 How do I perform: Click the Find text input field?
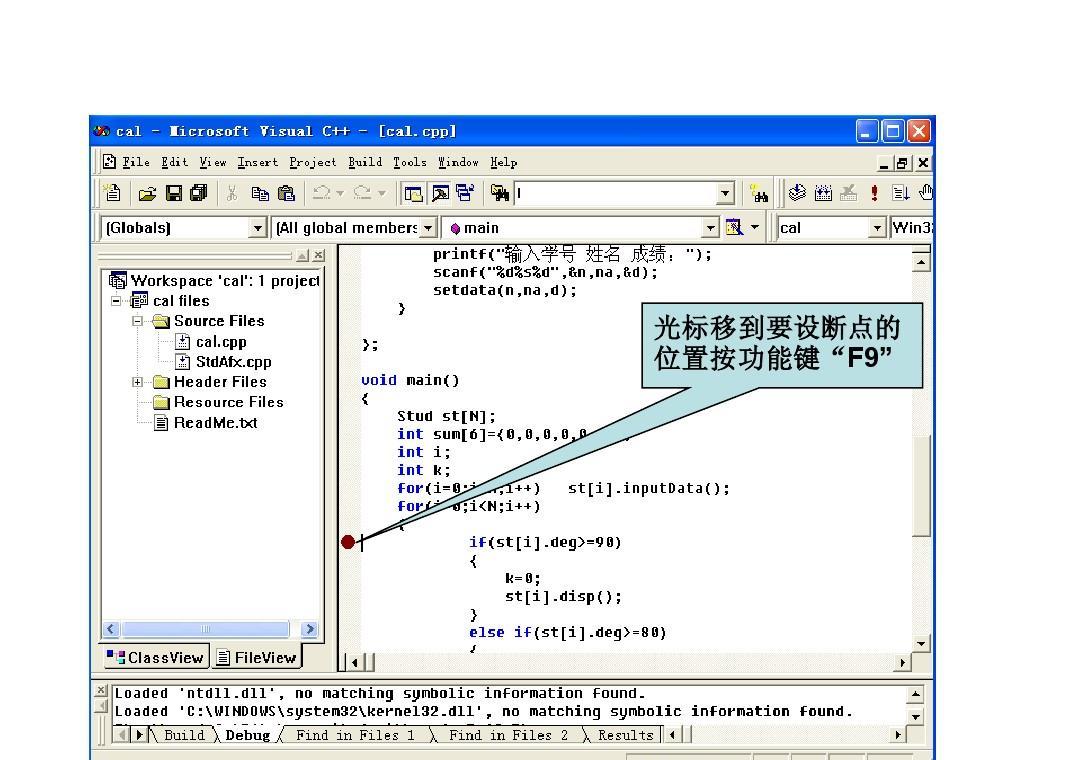coord(616,194)
